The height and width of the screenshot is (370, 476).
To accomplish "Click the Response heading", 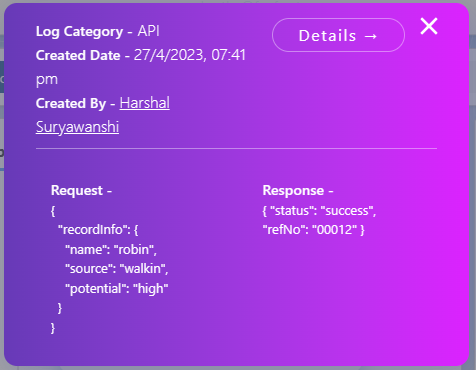I will coord(293,190).
